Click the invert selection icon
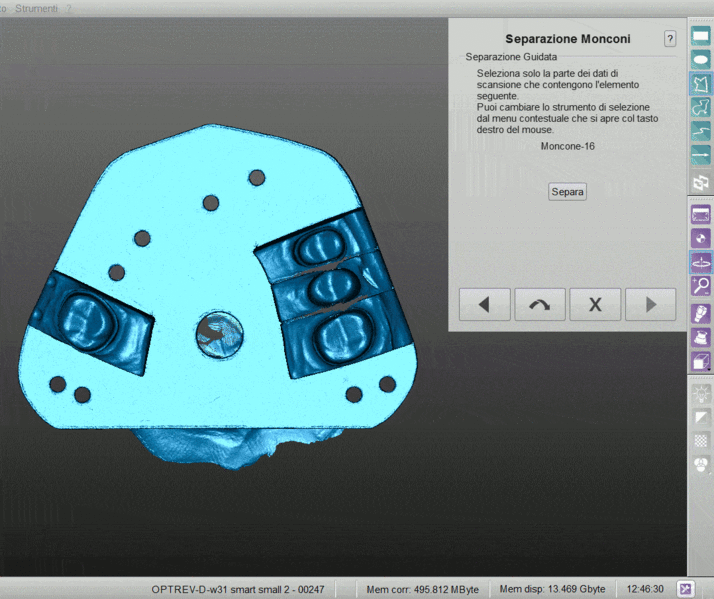714x599 pixels. click(701, 182)
